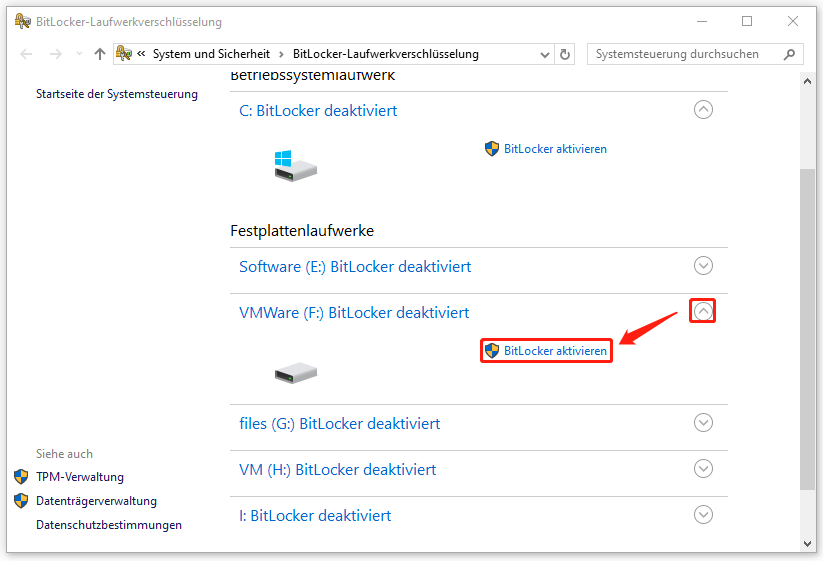Image resolution: width=823 pixels, height=561 pixels.
Task: Click the breadcrumb arrow after System und Sicherheit
Action: [282, 55]
